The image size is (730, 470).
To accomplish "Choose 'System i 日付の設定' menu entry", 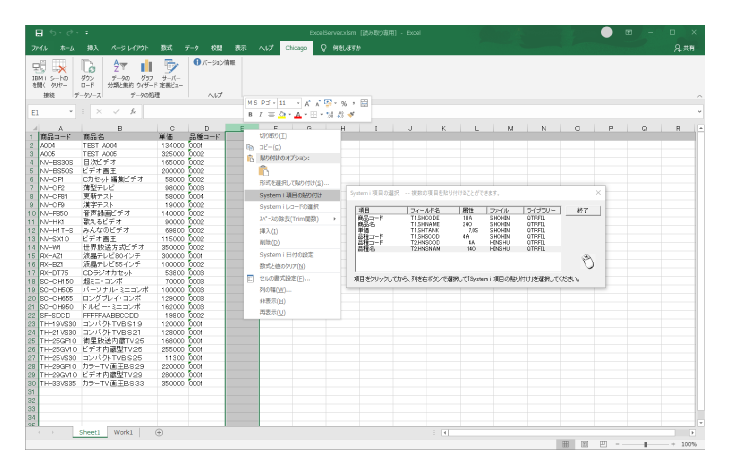I will click(x=292, y=255).
